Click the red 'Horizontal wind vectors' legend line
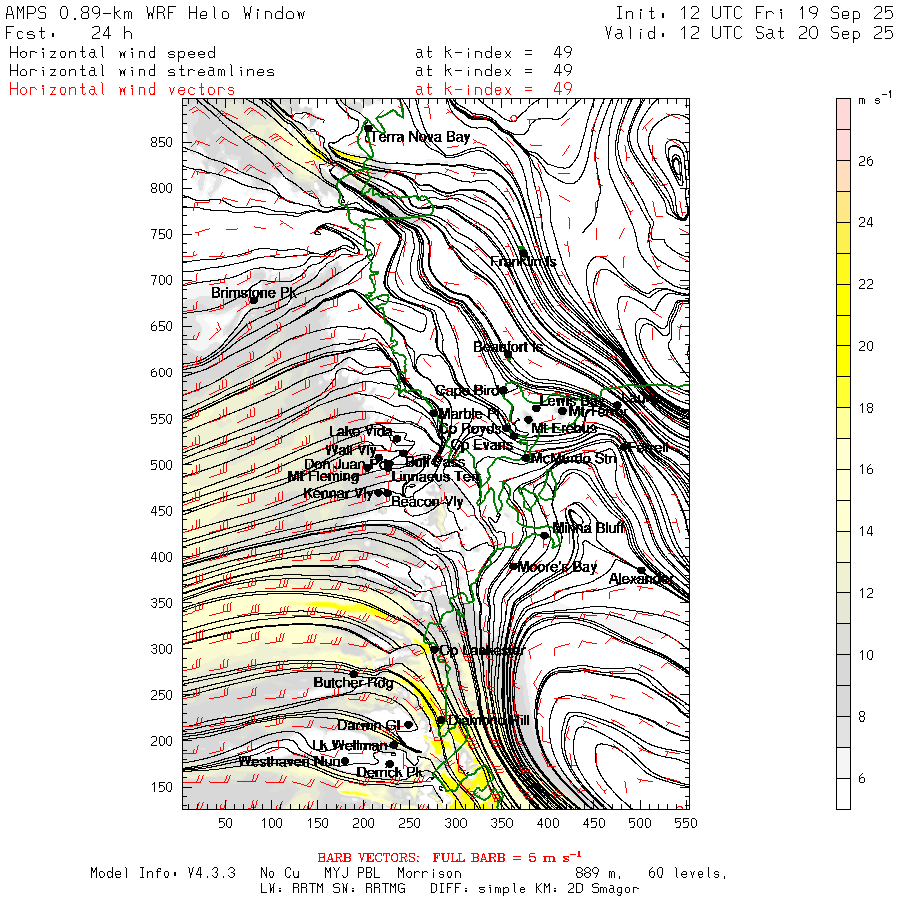 click(x=122, y=90)
